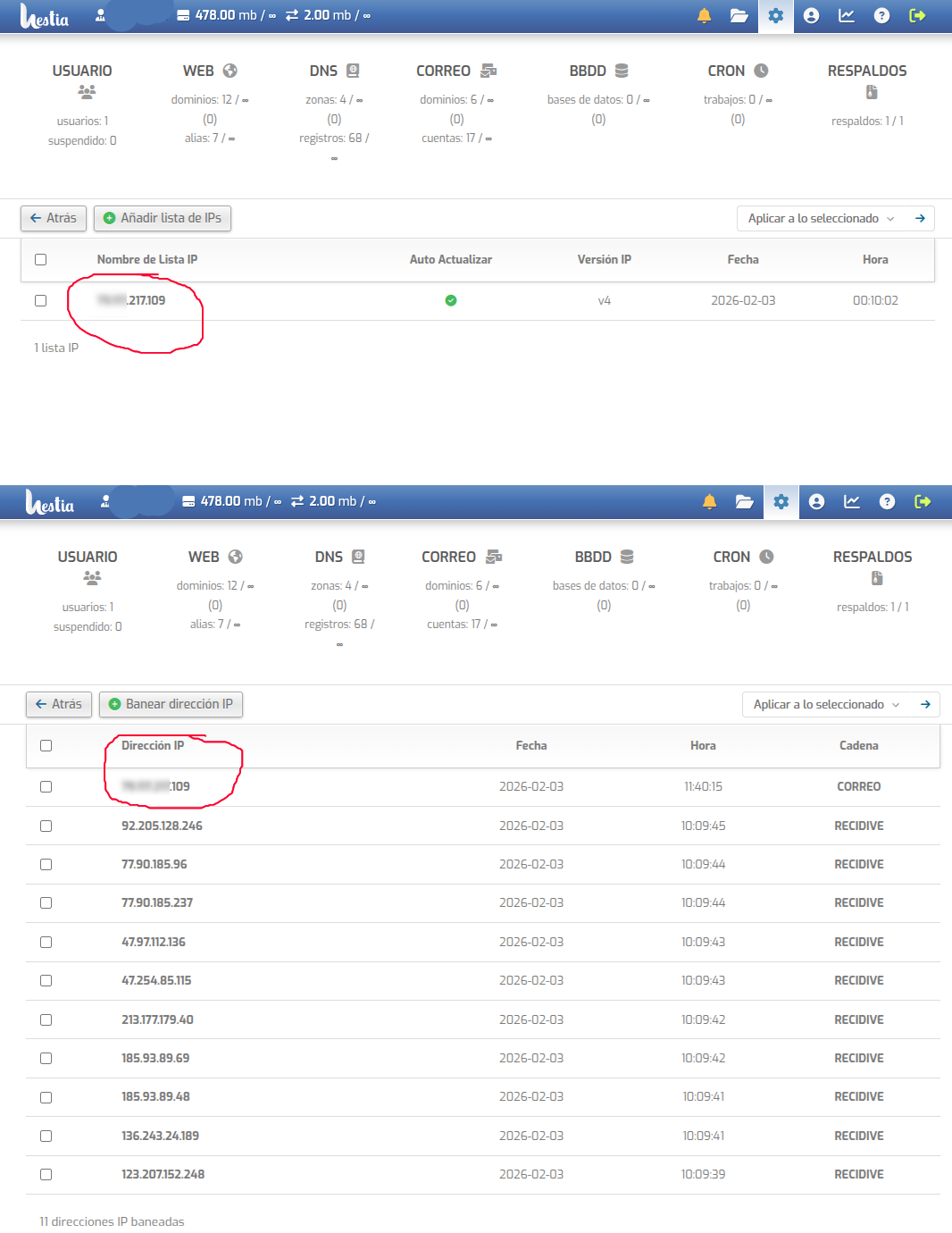The image size is (952, 1233).
Task: Click the server settings gear above banned IPs table
Action: (781, 502)
